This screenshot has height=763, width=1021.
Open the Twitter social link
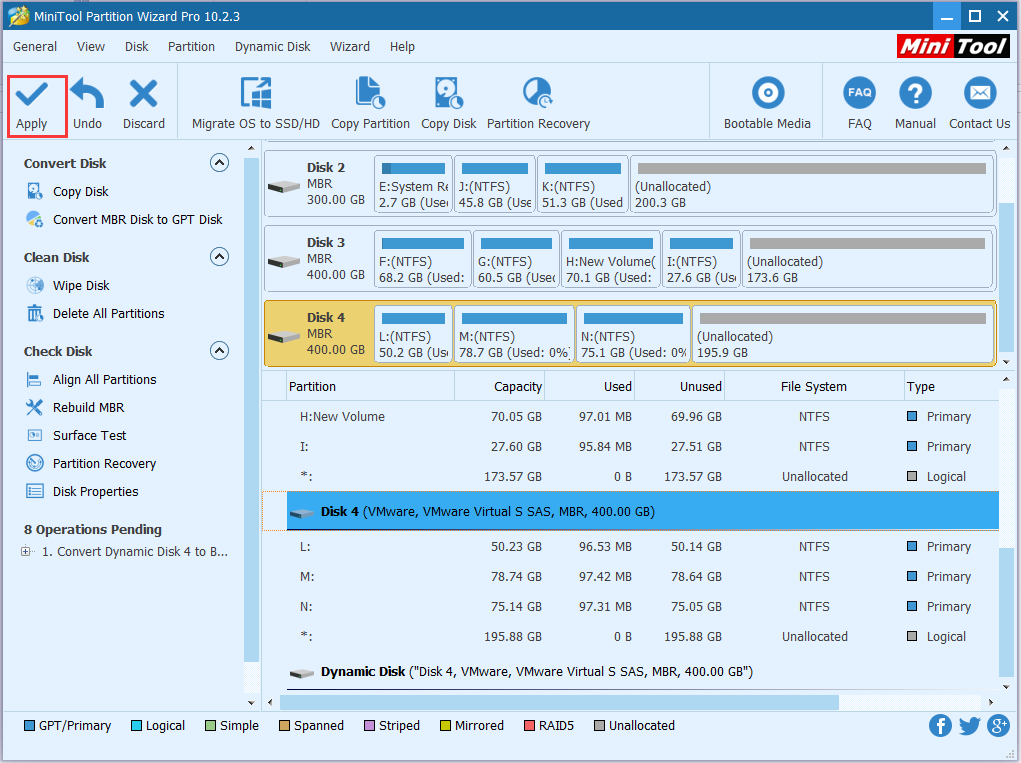click(x=969, y=725)
